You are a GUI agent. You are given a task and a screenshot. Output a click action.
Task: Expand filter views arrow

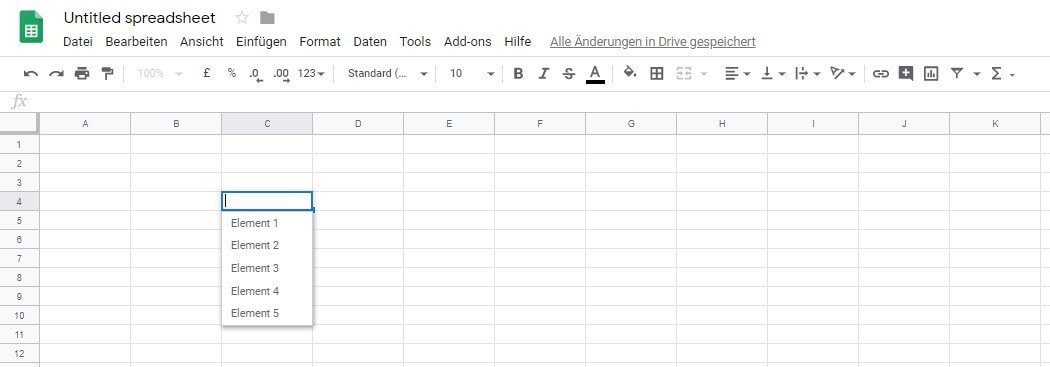[976, 74]
